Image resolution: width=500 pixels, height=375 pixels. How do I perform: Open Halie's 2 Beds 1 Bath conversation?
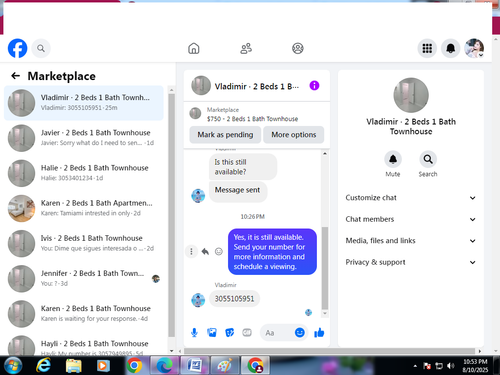tap(84, 173)
